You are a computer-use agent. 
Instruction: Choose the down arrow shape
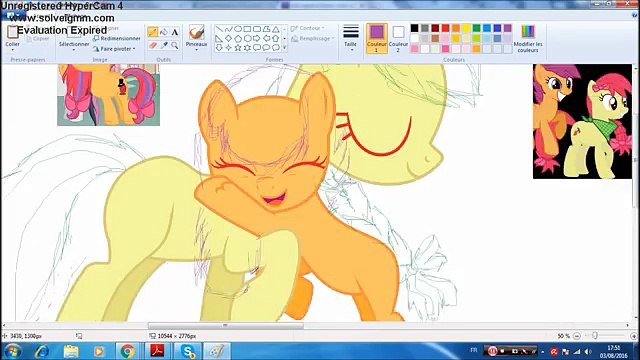[219, 48]
